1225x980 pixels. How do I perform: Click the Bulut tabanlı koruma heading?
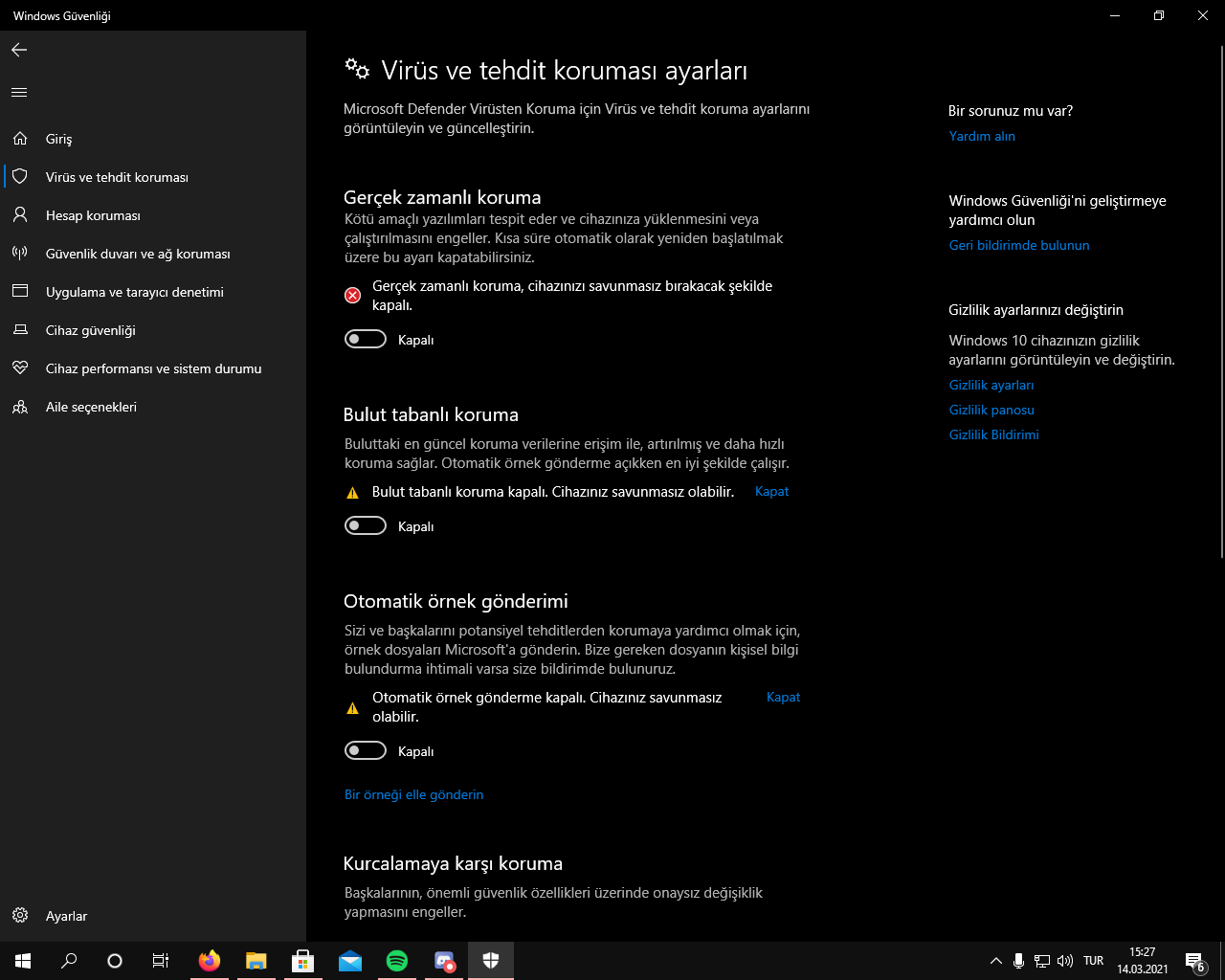pyautogui.click(x=431, y=414)
